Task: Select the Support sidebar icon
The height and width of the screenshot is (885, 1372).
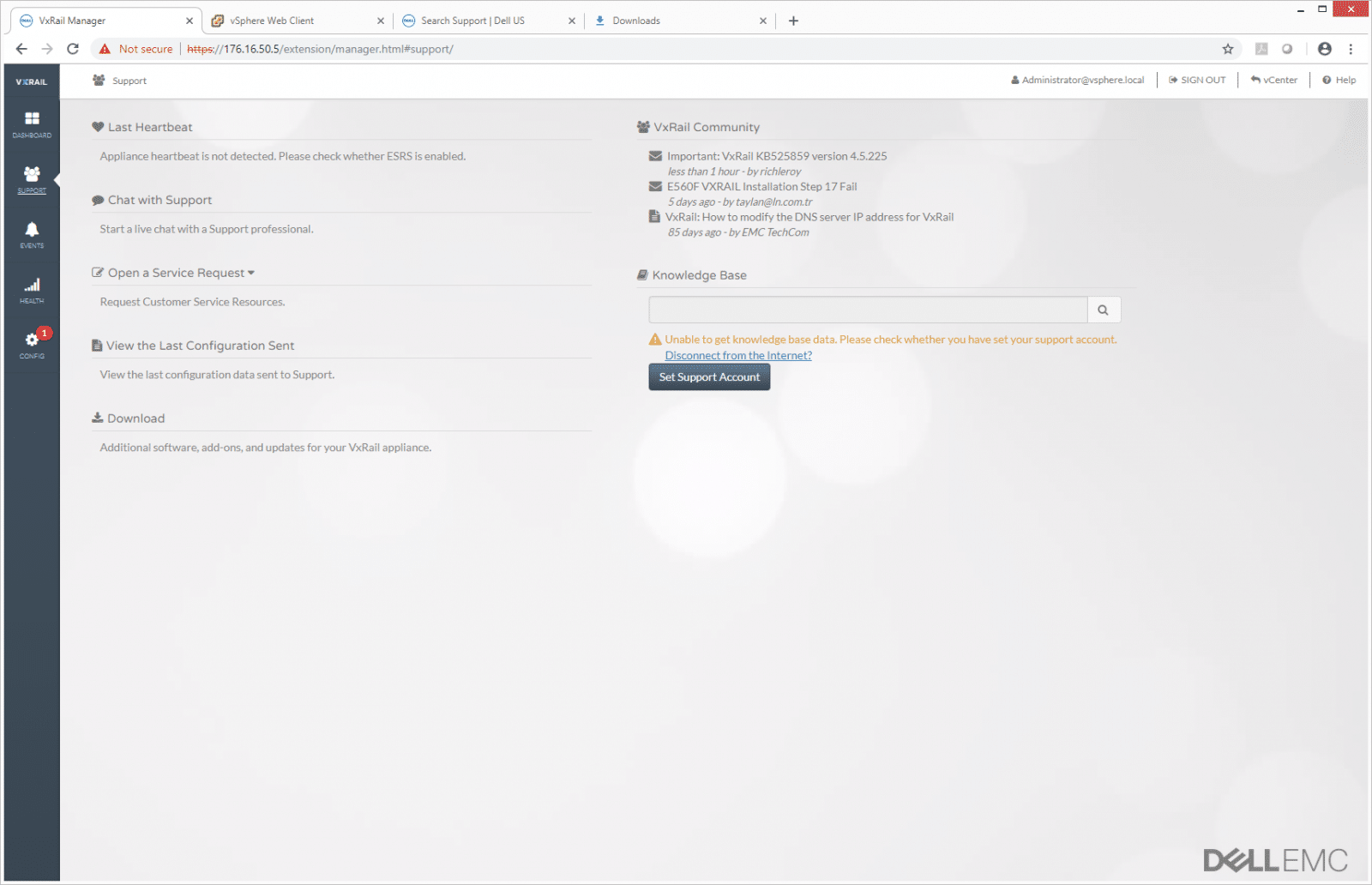Action: point(32,179)
